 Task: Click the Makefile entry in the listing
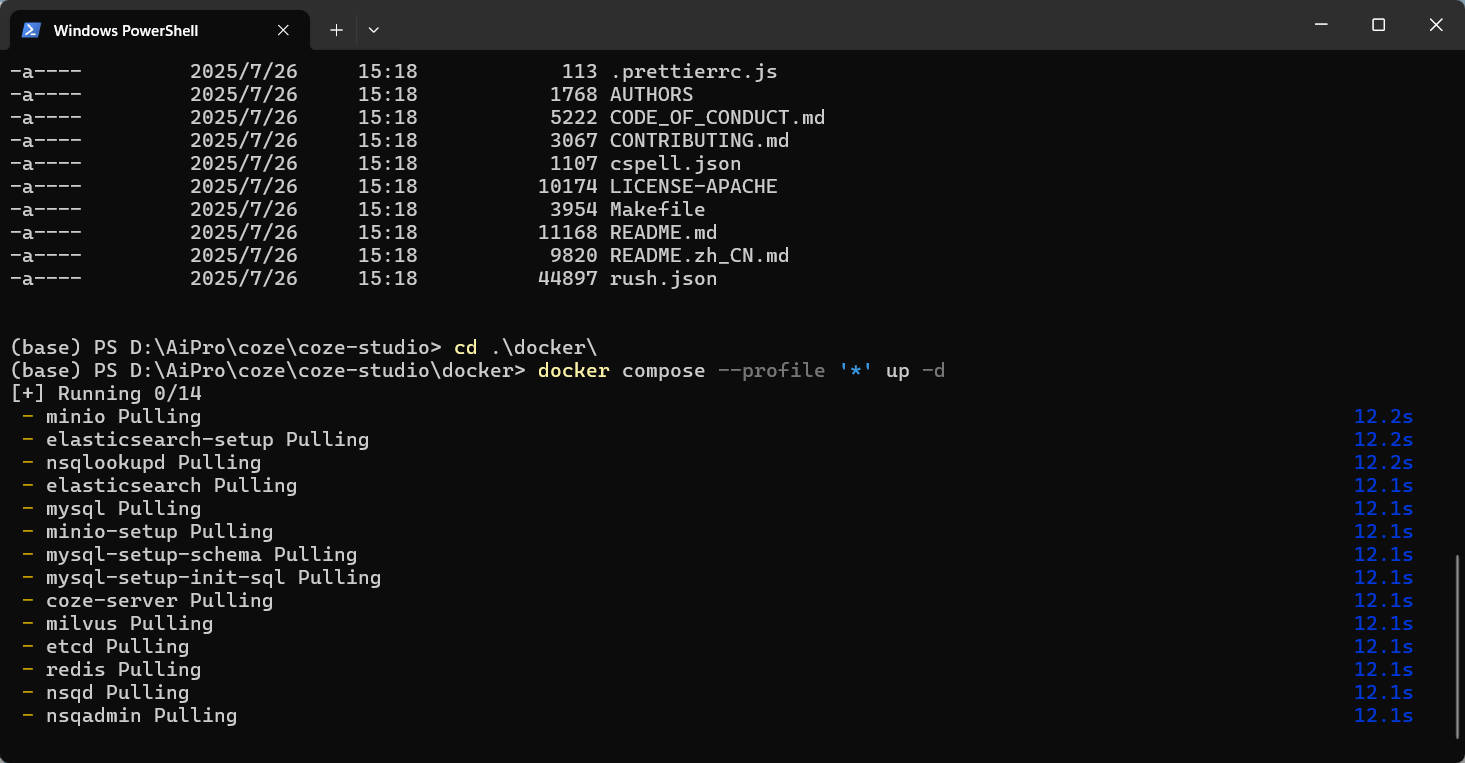click(657, 210)
